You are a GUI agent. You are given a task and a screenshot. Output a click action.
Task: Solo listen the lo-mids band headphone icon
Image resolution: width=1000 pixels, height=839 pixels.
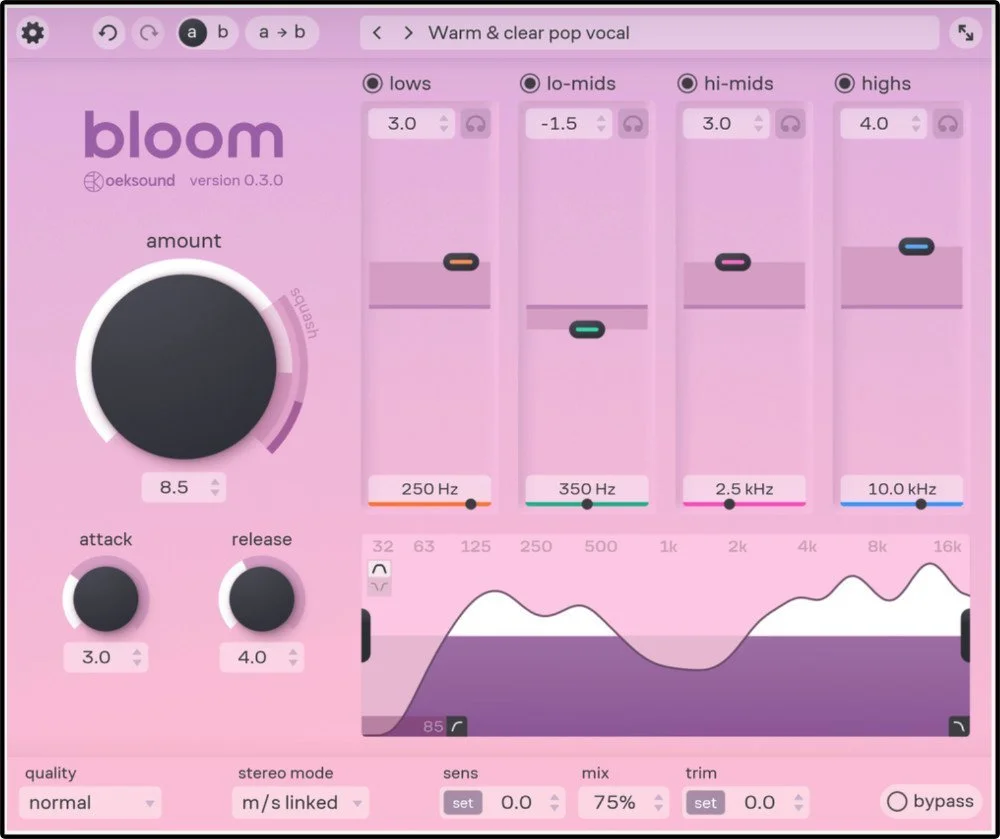(633, 123)
